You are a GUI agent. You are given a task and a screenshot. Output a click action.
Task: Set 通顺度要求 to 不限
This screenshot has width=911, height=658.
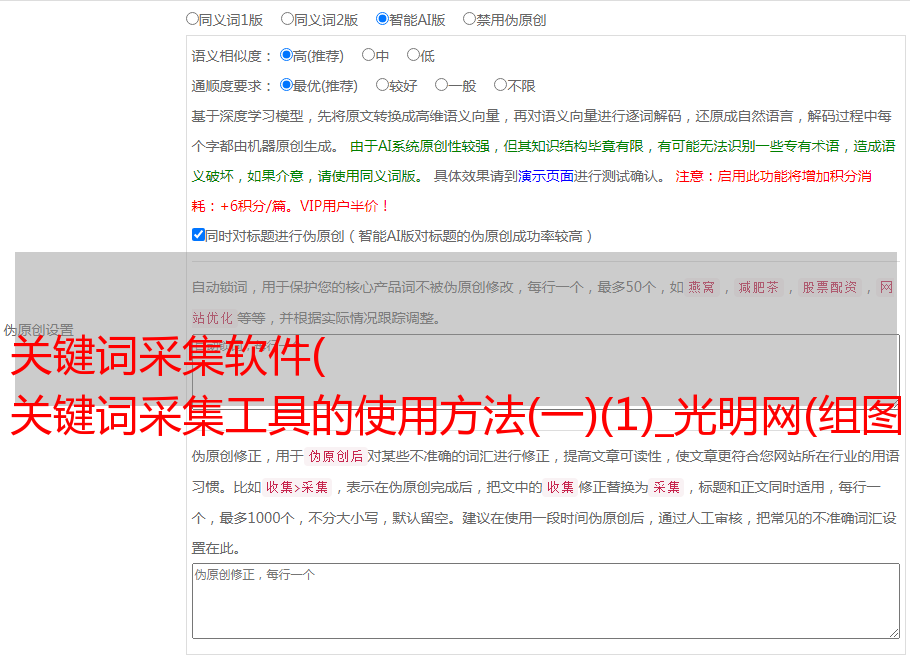tap(500, 85)
